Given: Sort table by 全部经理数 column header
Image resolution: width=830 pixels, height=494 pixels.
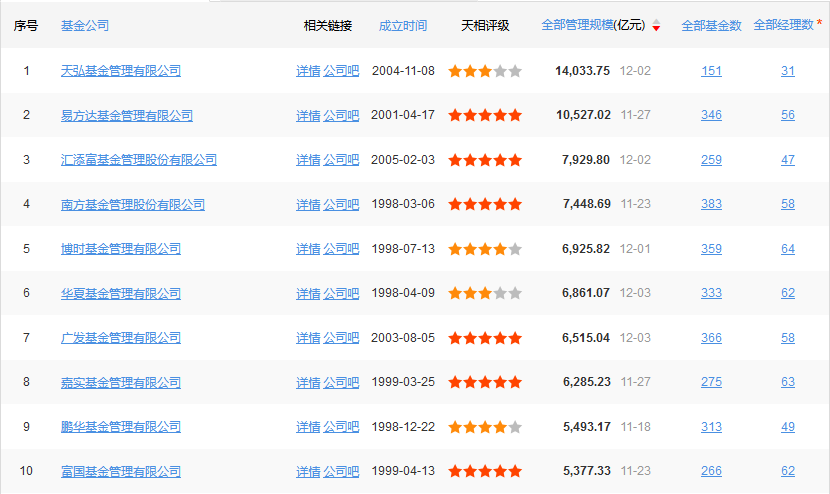Looking at the screenshot, I should coord(783,25).
